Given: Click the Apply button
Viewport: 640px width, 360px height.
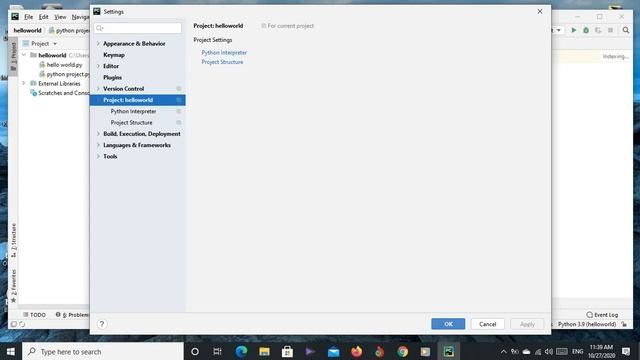Looking at the screenshot, I should [527, 324].
